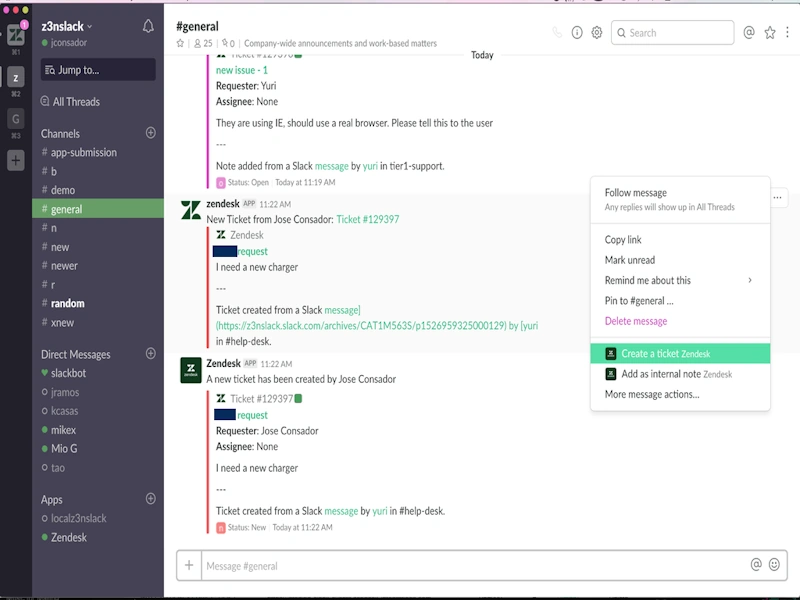Viewport: 800px width, 600px height.
Task: Open More message actions entry
Action: 680,394
